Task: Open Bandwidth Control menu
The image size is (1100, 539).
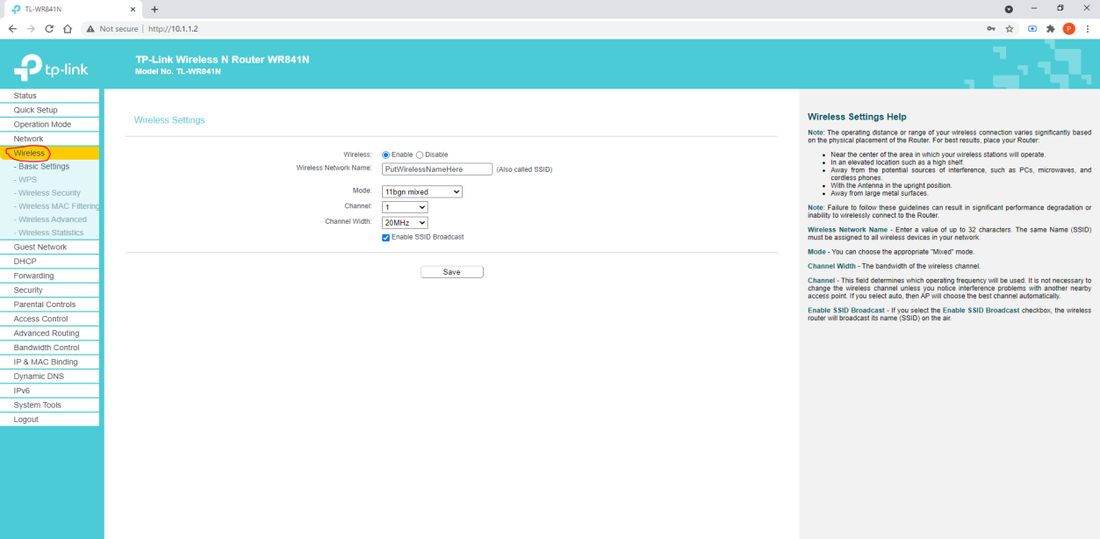Action: click(49, 347)
